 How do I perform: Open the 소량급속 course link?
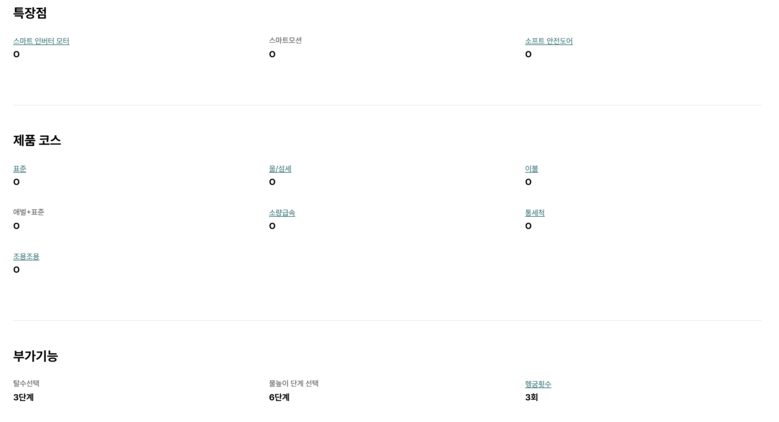[282, 212]
